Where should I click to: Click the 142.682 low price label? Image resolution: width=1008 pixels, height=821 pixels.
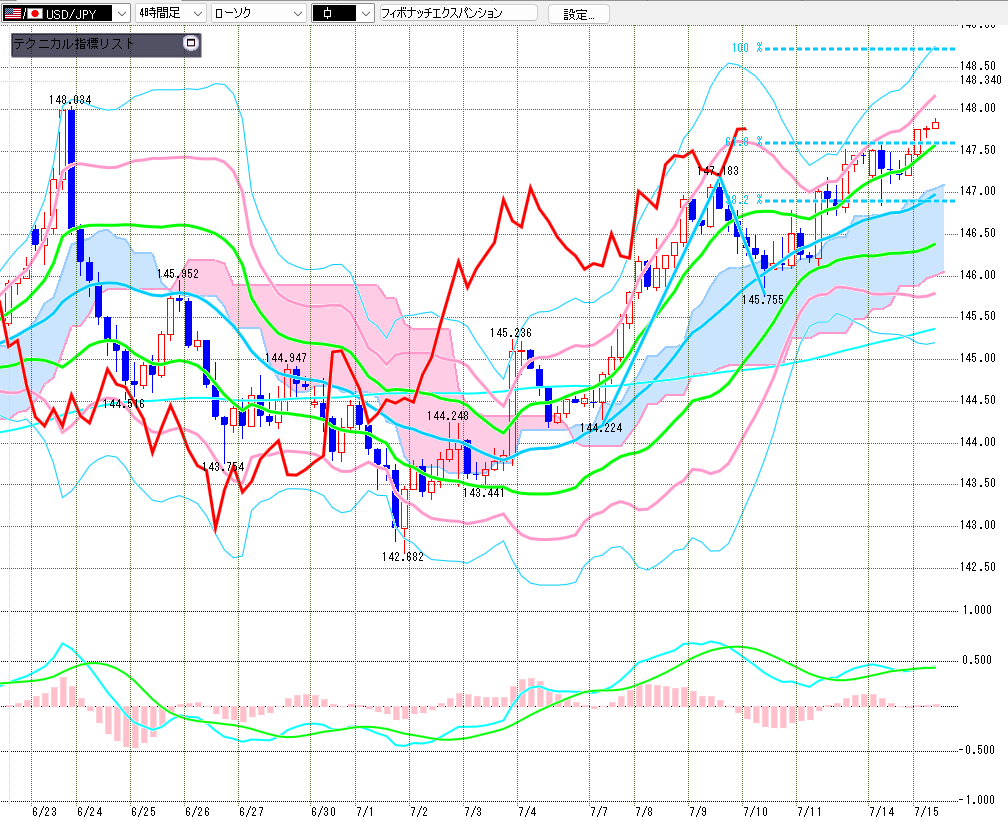(x=402, y=557)
